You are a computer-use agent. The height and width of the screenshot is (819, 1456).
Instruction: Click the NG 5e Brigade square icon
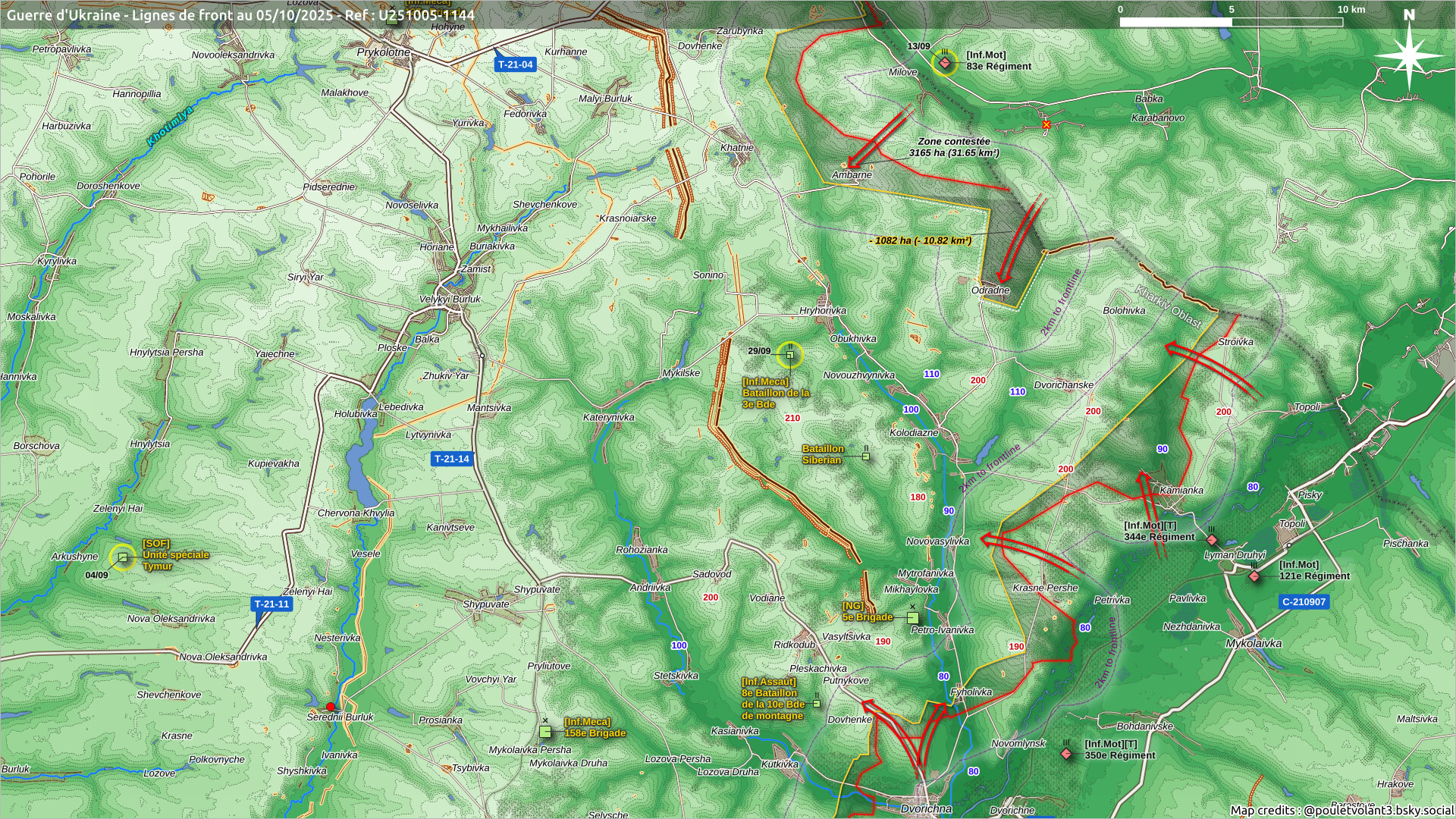(x=912, y=617)
